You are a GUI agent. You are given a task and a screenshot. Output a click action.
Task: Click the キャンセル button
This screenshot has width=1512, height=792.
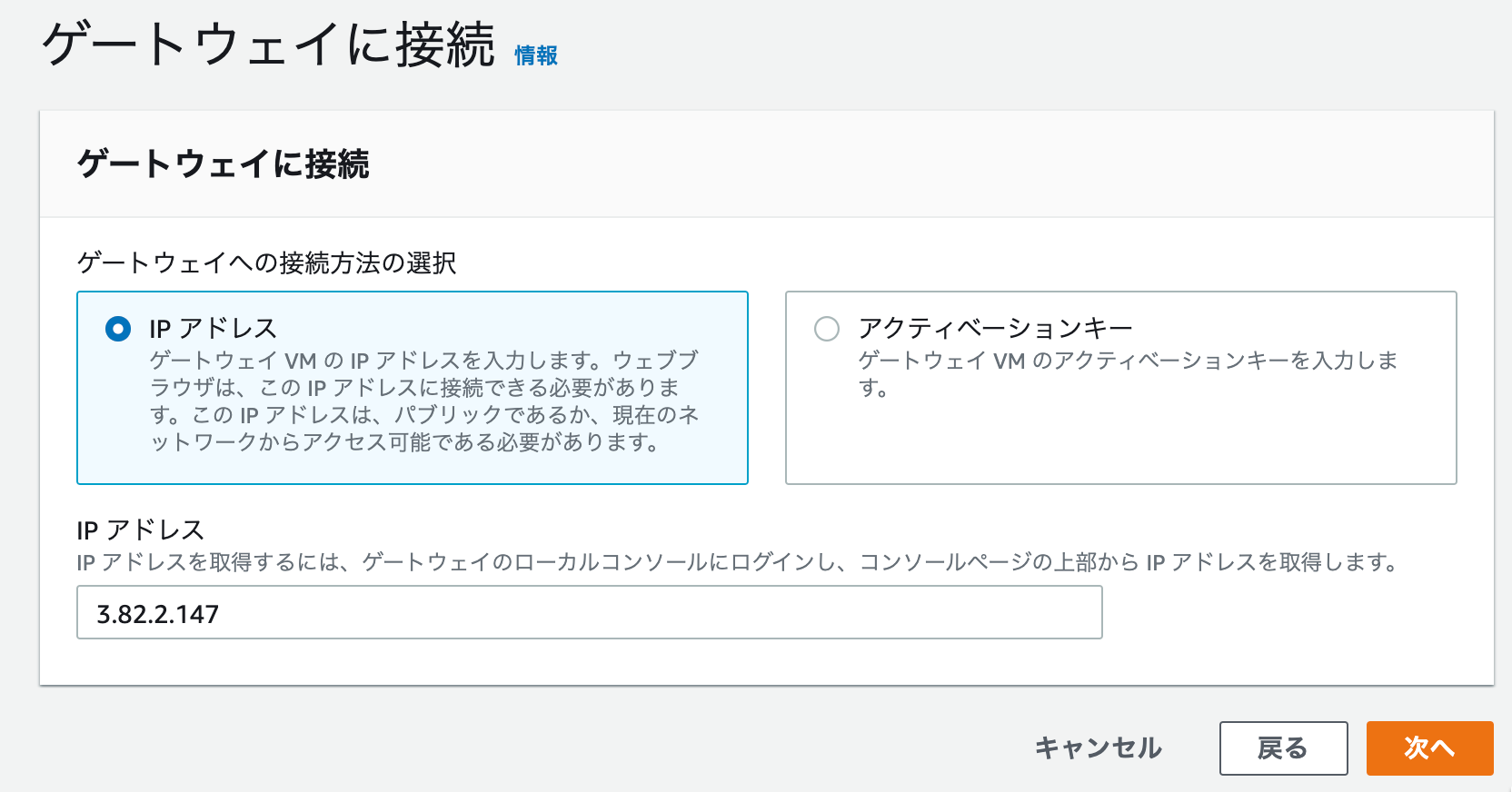(1099, 747)
